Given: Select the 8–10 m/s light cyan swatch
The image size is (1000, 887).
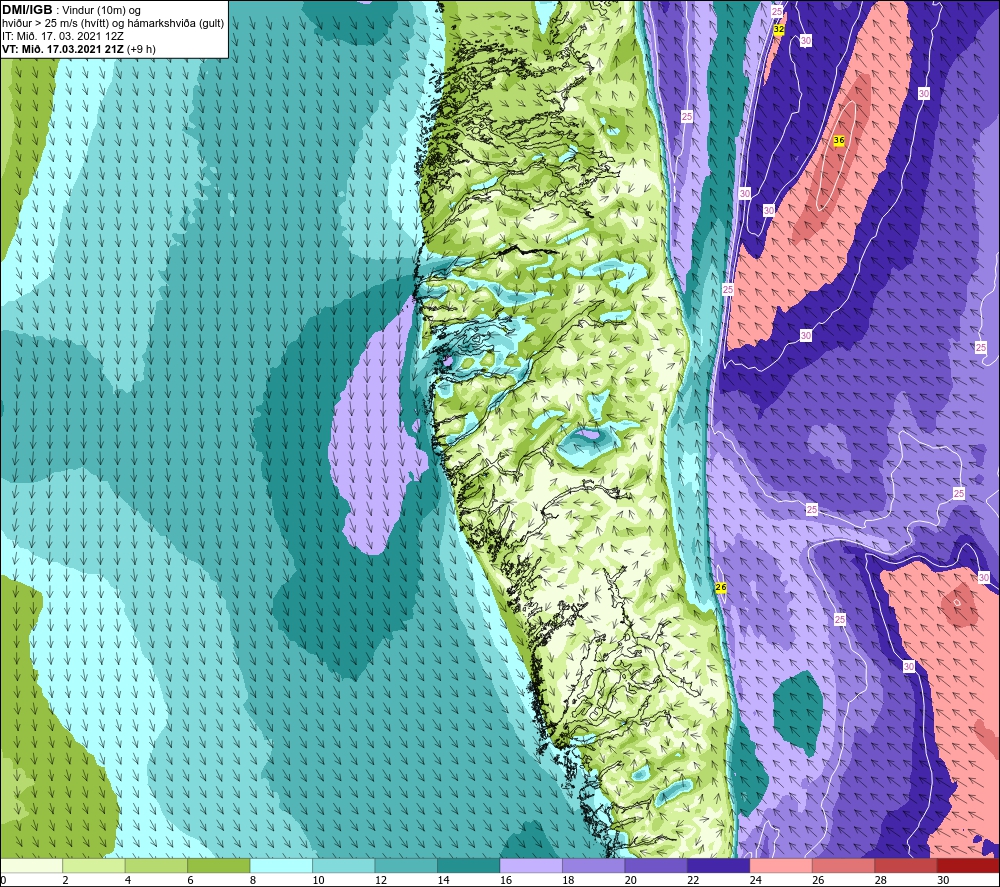Looking at the screenshot, I should 281,866.
